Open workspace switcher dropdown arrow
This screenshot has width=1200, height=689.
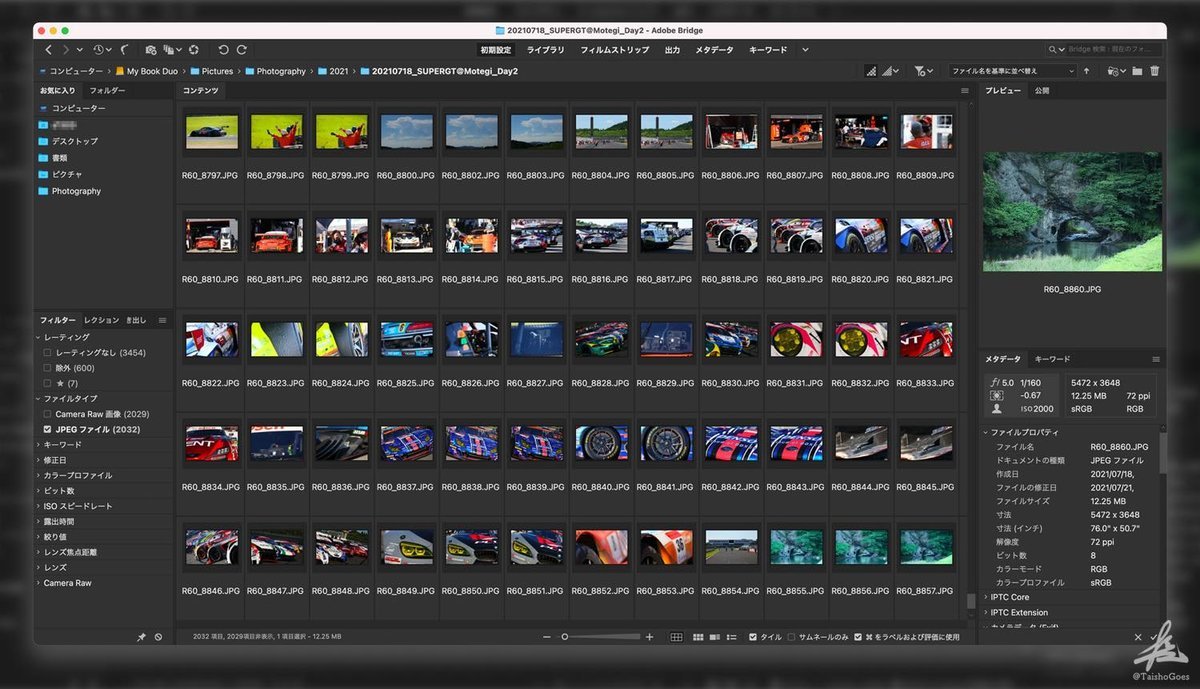point(805,50)
